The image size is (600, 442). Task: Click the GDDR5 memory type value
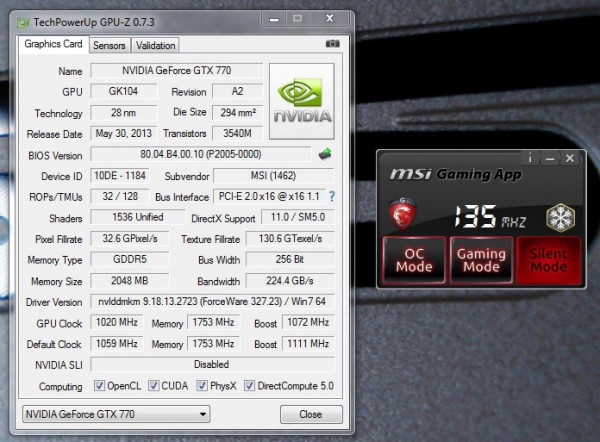[130, 259]
